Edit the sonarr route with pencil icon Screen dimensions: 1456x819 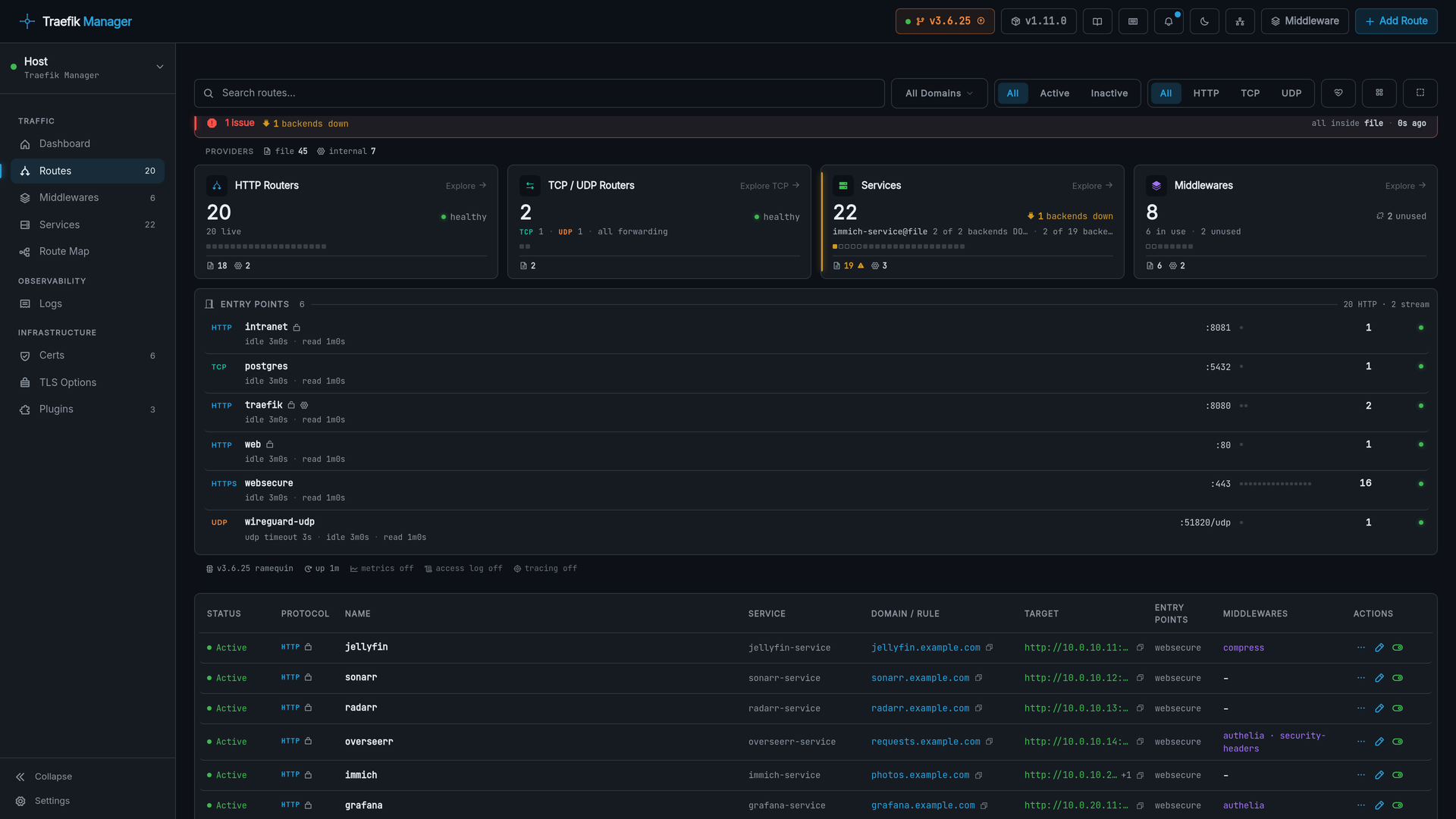click(1379, 678)
